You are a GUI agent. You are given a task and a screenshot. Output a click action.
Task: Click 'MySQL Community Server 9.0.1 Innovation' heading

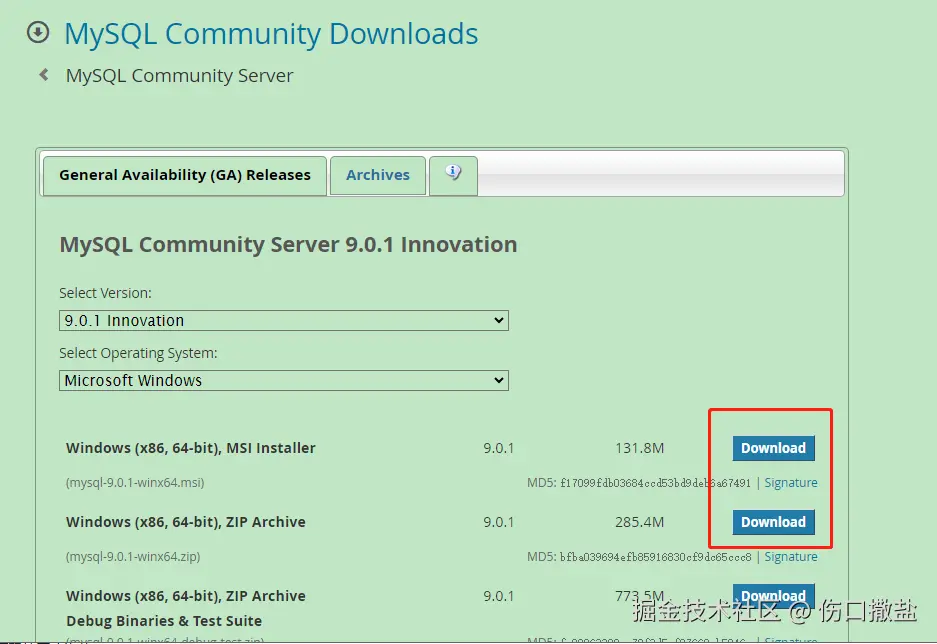[x=288, y=245]
